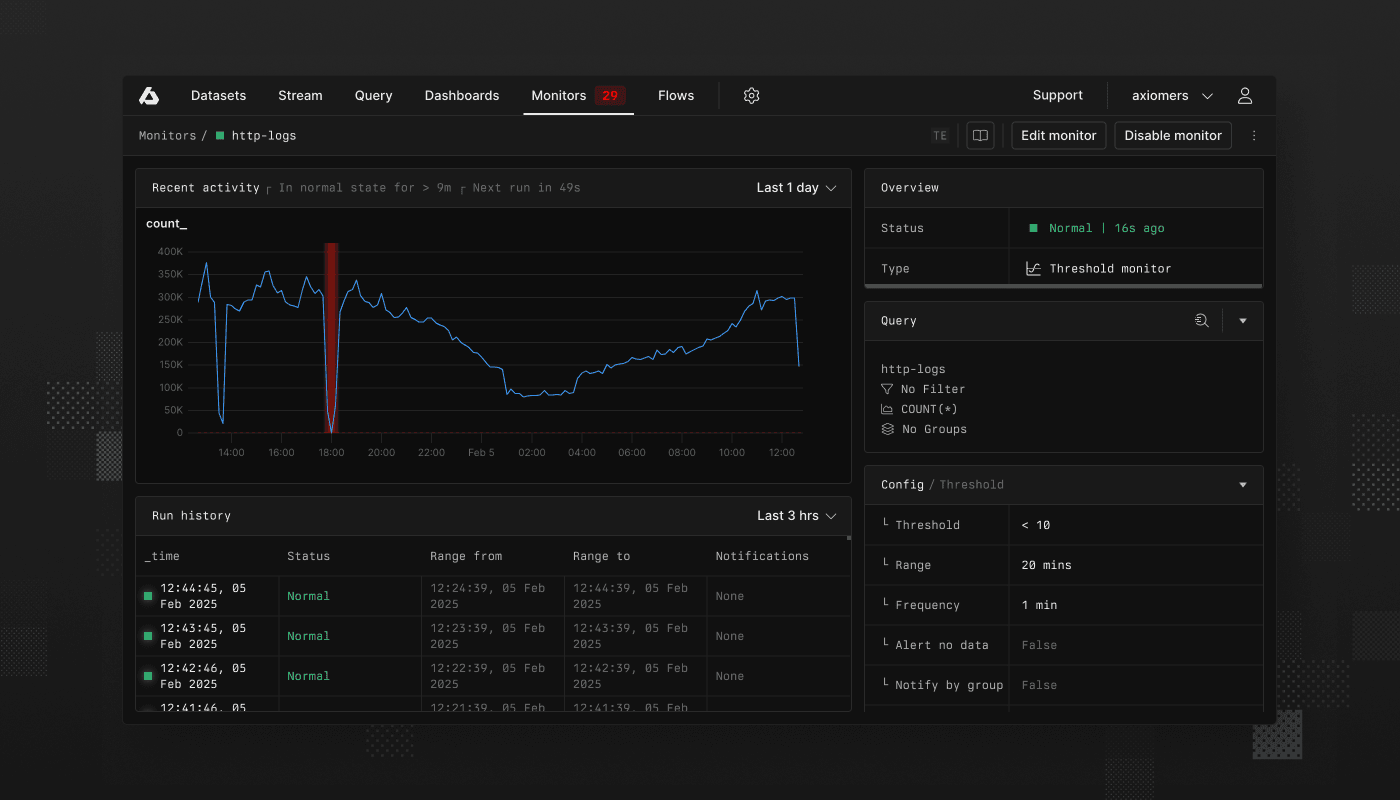Click the Alert no data False value
1400x800 pixels.
click(x=1039, y=645)
